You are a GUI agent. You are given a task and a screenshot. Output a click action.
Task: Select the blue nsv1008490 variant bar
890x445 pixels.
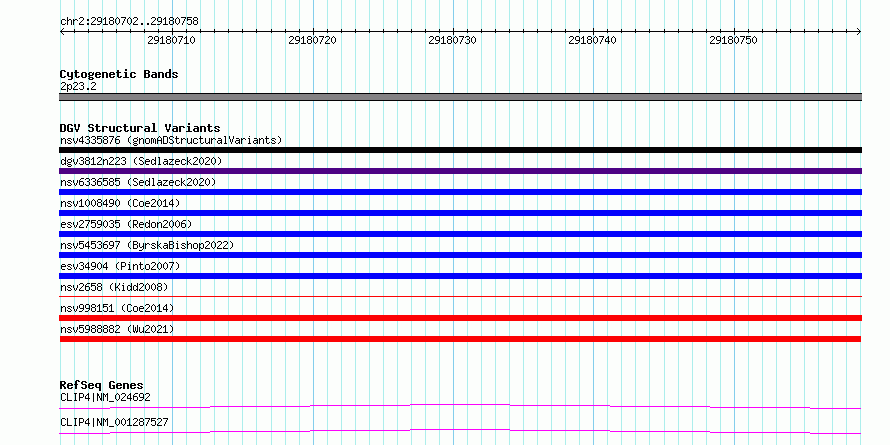tap(460, 213)
